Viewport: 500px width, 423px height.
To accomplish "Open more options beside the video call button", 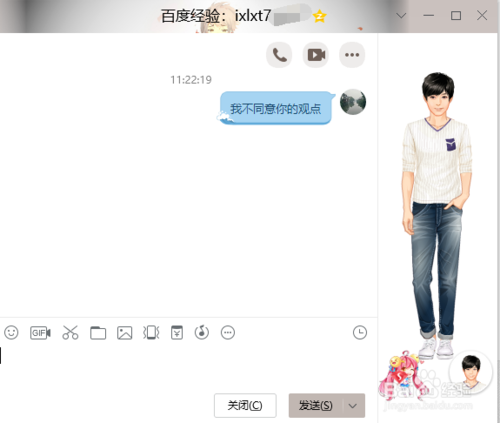I will pos(352,55).
